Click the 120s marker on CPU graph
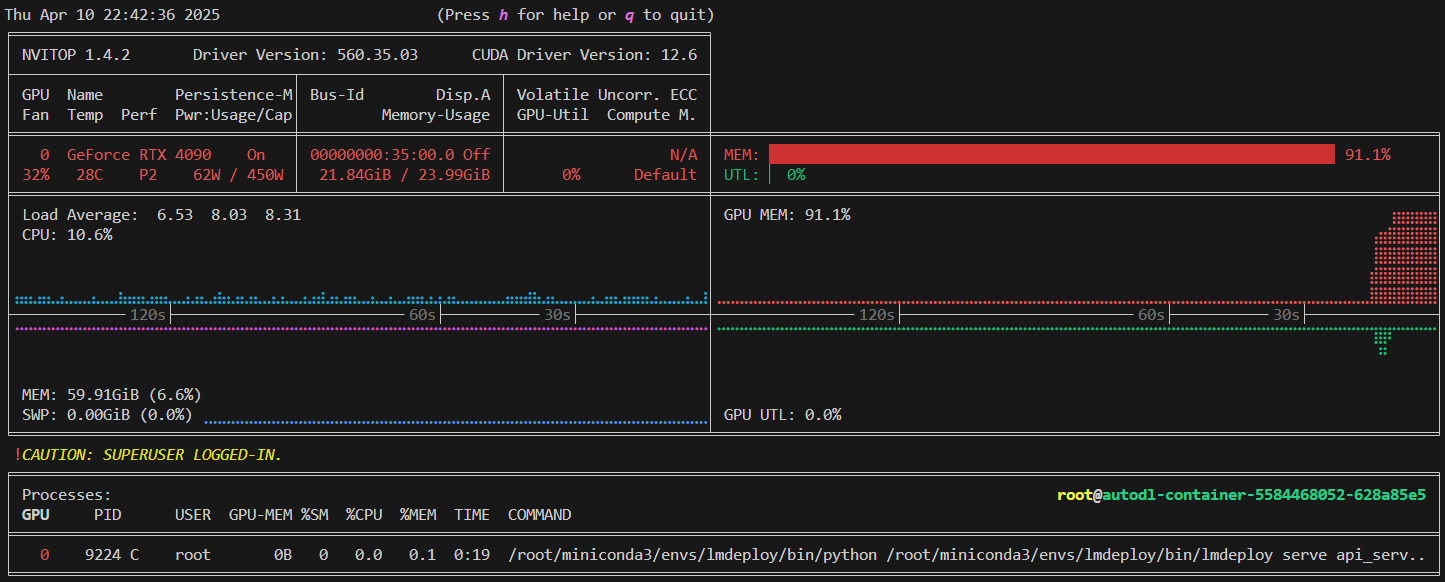The height and width of the screenshot is (582, 1445). coord(147,315)
